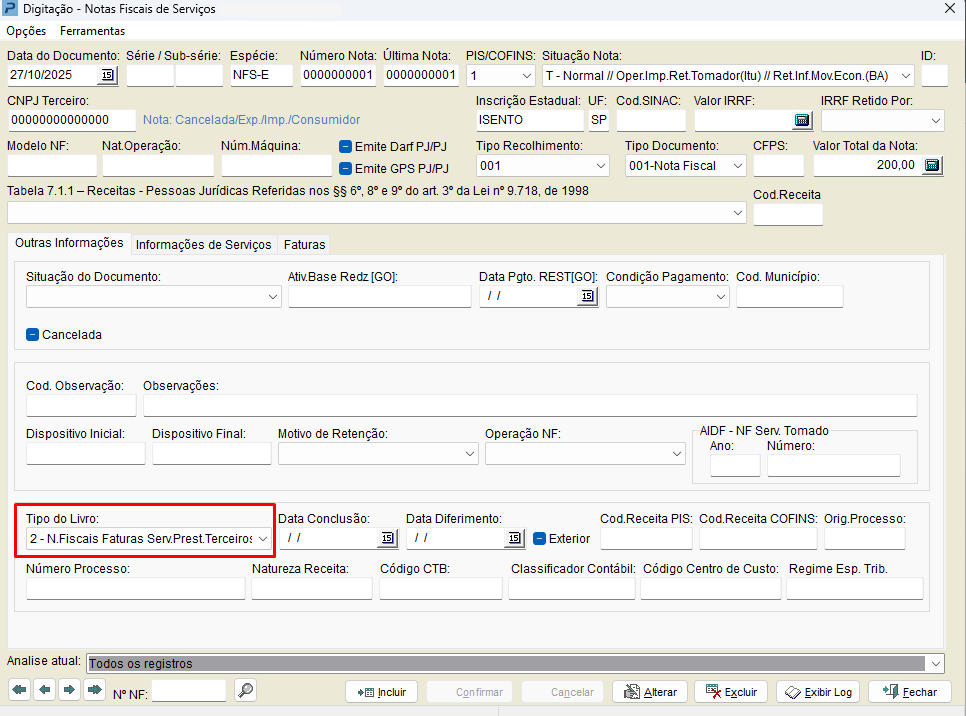Viewport: 966px width, 716px height.
Task: Open the Analise atual dropdown
Action: coord(935,663)
